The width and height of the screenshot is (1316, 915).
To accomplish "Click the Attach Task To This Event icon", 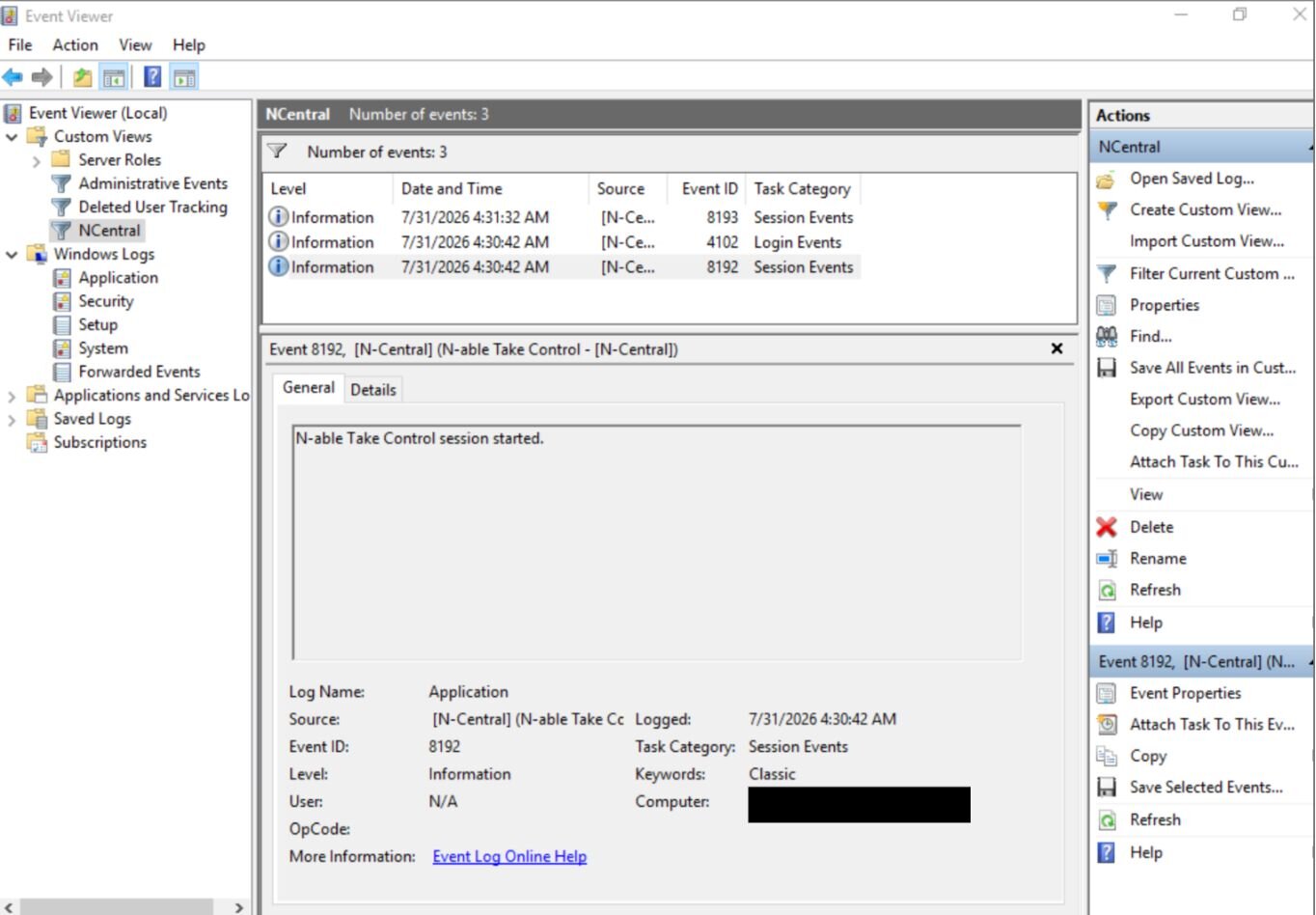I will tap(1107, 725).
